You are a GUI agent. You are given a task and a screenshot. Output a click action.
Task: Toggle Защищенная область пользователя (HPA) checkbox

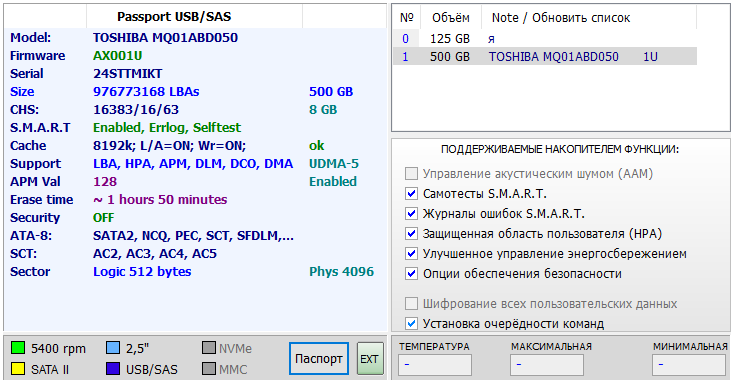(411, 234)
